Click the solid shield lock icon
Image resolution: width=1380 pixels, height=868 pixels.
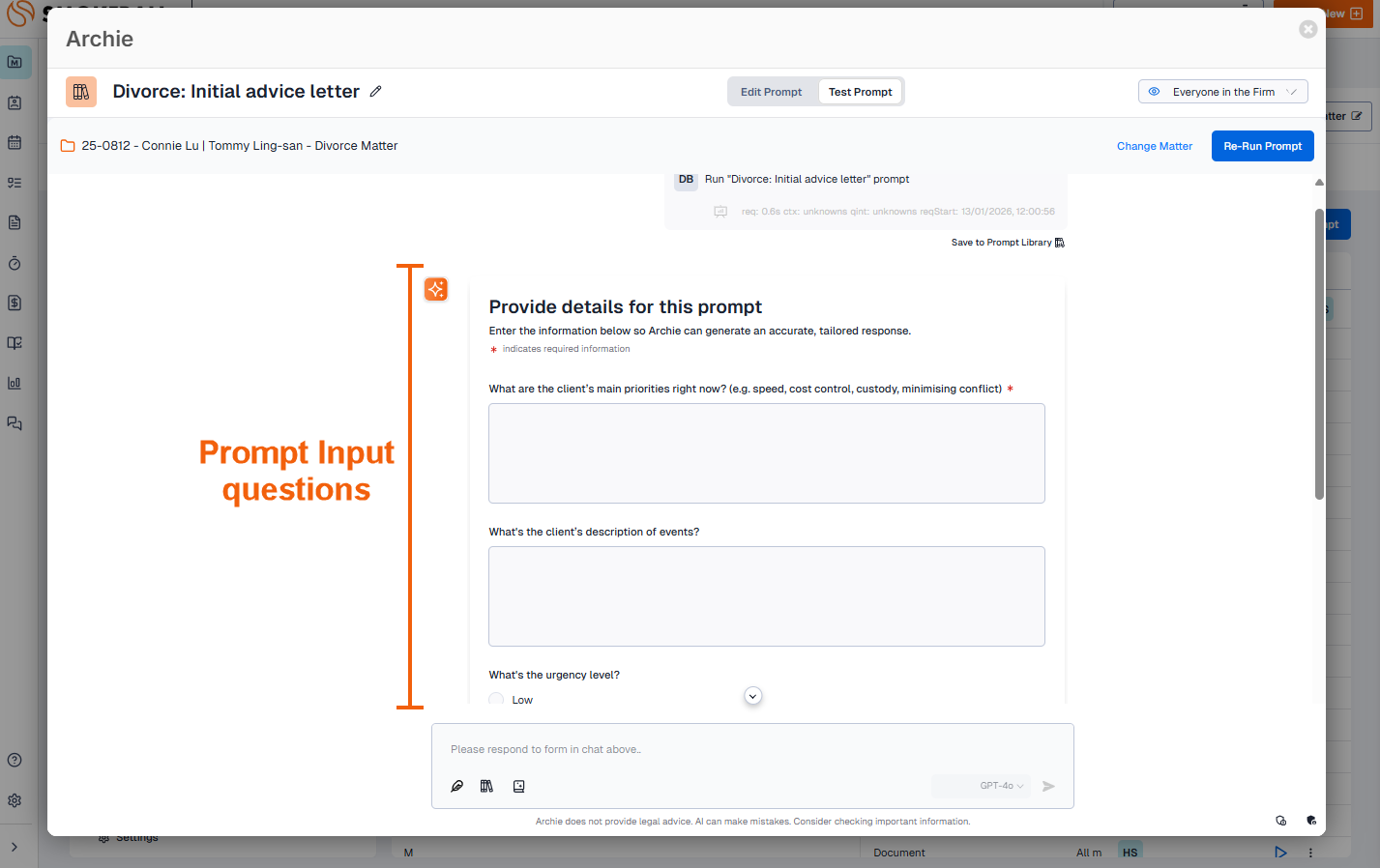pyautogui.click(x=1311, y=821)
